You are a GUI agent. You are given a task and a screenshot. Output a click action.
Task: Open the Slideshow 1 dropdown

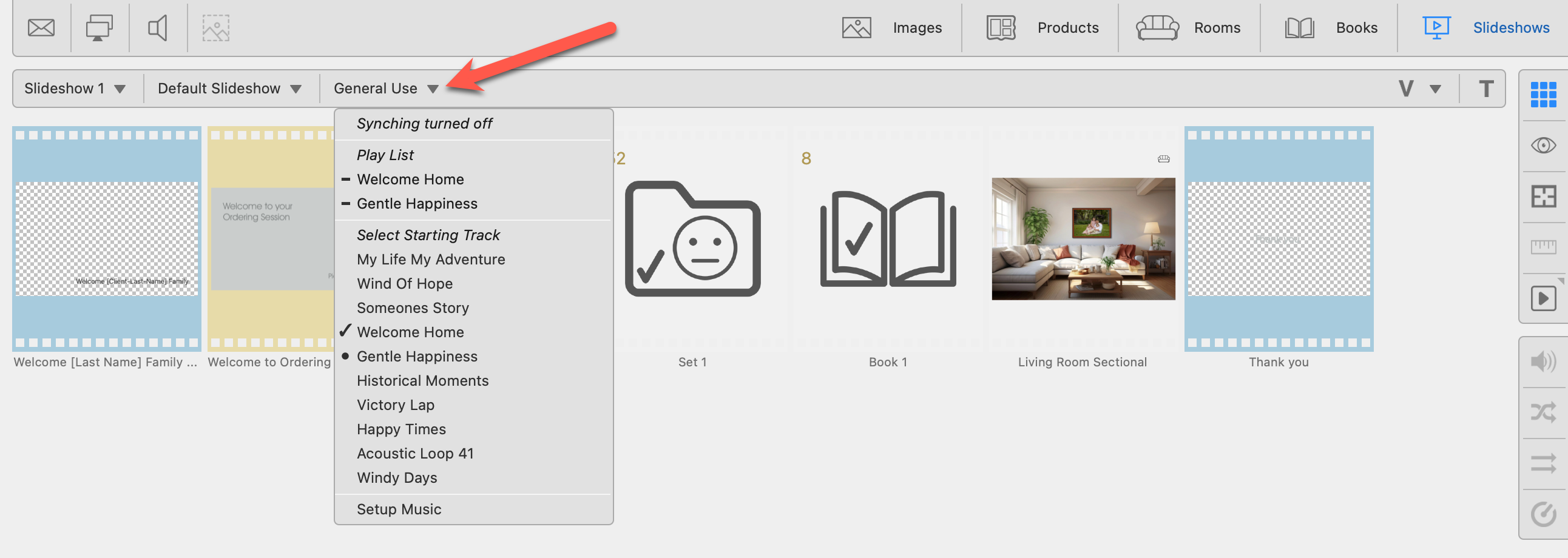pyautogui.click(x=74, y=89)
